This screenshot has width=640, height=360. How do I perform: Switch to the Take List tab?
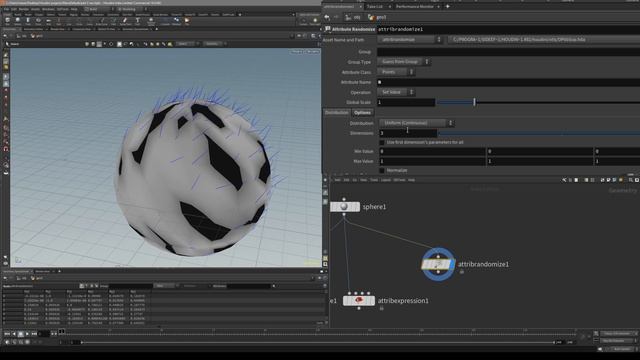(x=375, y=7)
